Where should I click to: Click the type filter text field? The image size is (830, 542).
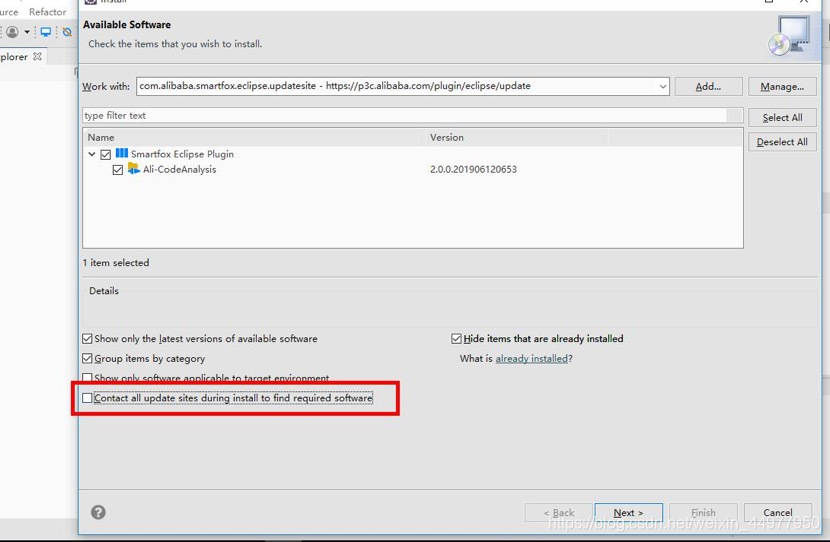(405, 115)
